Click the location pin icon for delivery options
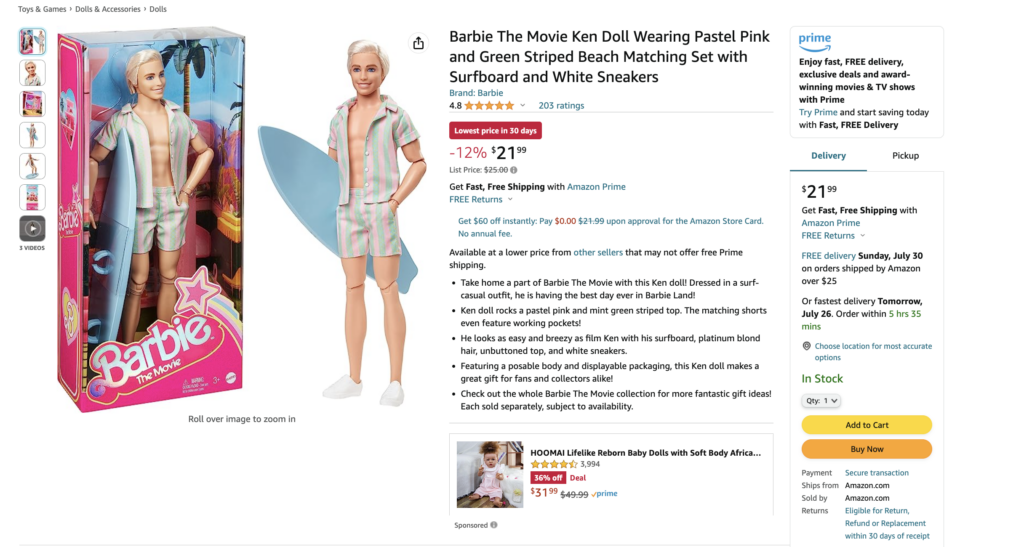The height and width of the screenshot is (547, 1024). click(806, 347)
